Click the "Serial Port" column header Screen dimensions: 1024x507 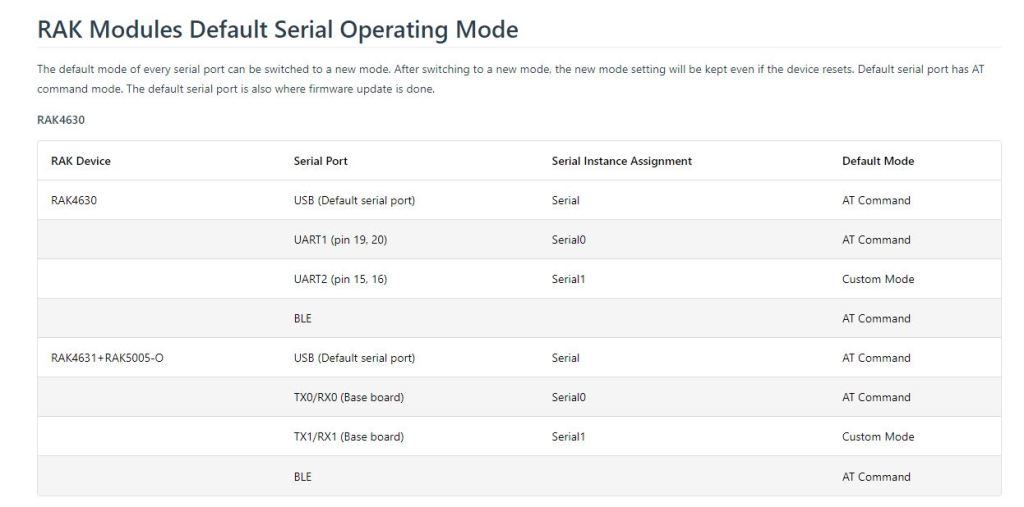pyautogui.click(x=320, y=161)
